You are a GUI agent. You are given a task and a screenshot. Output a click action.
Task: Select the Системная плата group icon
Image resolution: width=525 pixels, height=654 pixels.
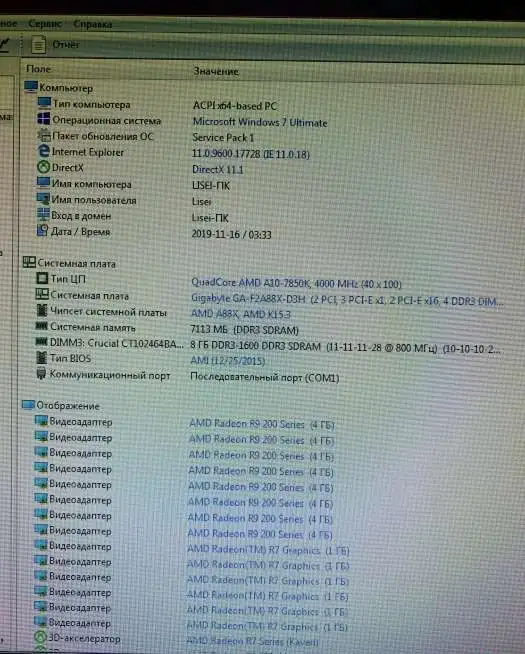[x=29, y=262]
